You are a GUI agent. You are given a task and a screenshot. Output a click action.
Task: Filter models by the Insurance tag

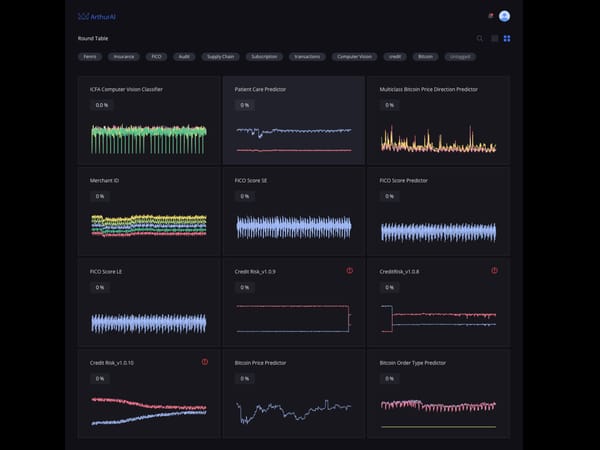pos(124,57)
